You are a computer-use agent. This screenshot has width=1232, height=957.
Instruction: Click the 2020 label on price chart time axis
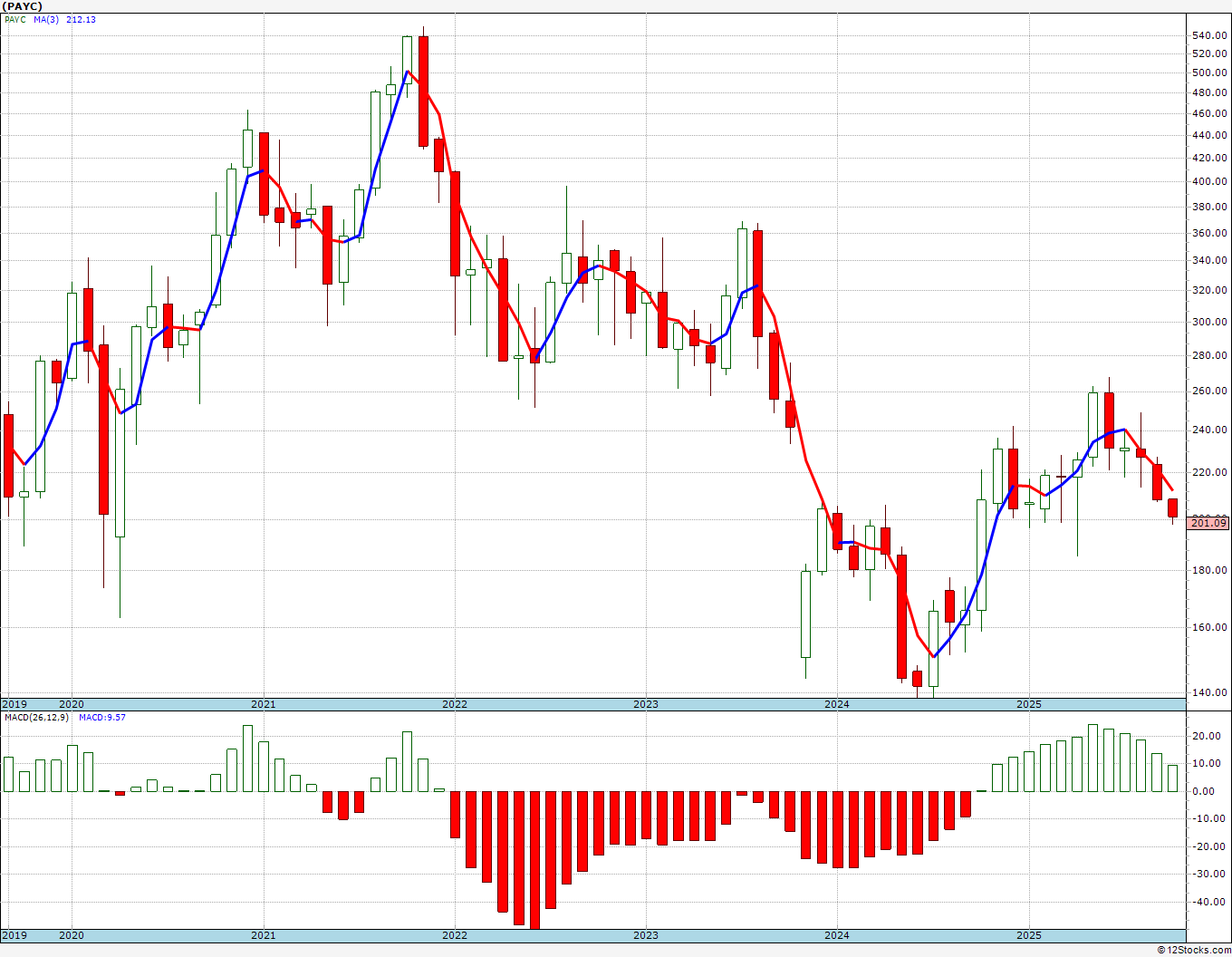(72, 704)
